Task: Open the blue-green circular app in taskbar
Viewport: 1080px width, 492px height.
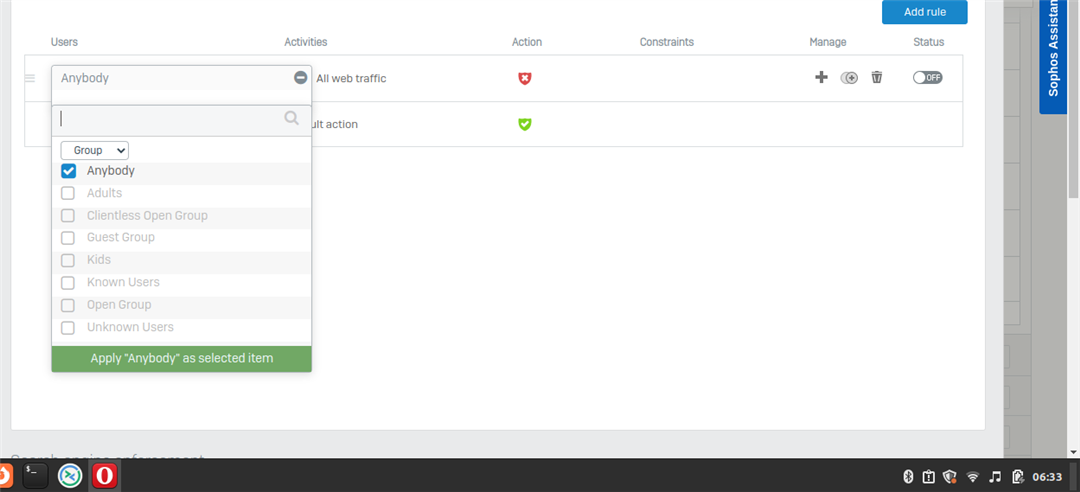Action: [70, 475]
